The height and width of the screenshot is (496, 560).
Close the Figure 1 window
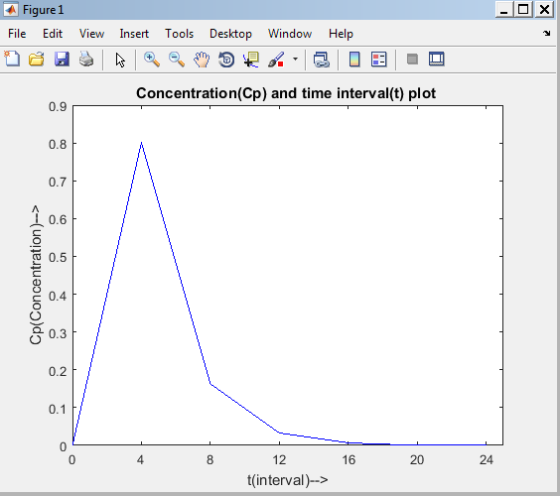pyautogui.click(x=544, y=9)
